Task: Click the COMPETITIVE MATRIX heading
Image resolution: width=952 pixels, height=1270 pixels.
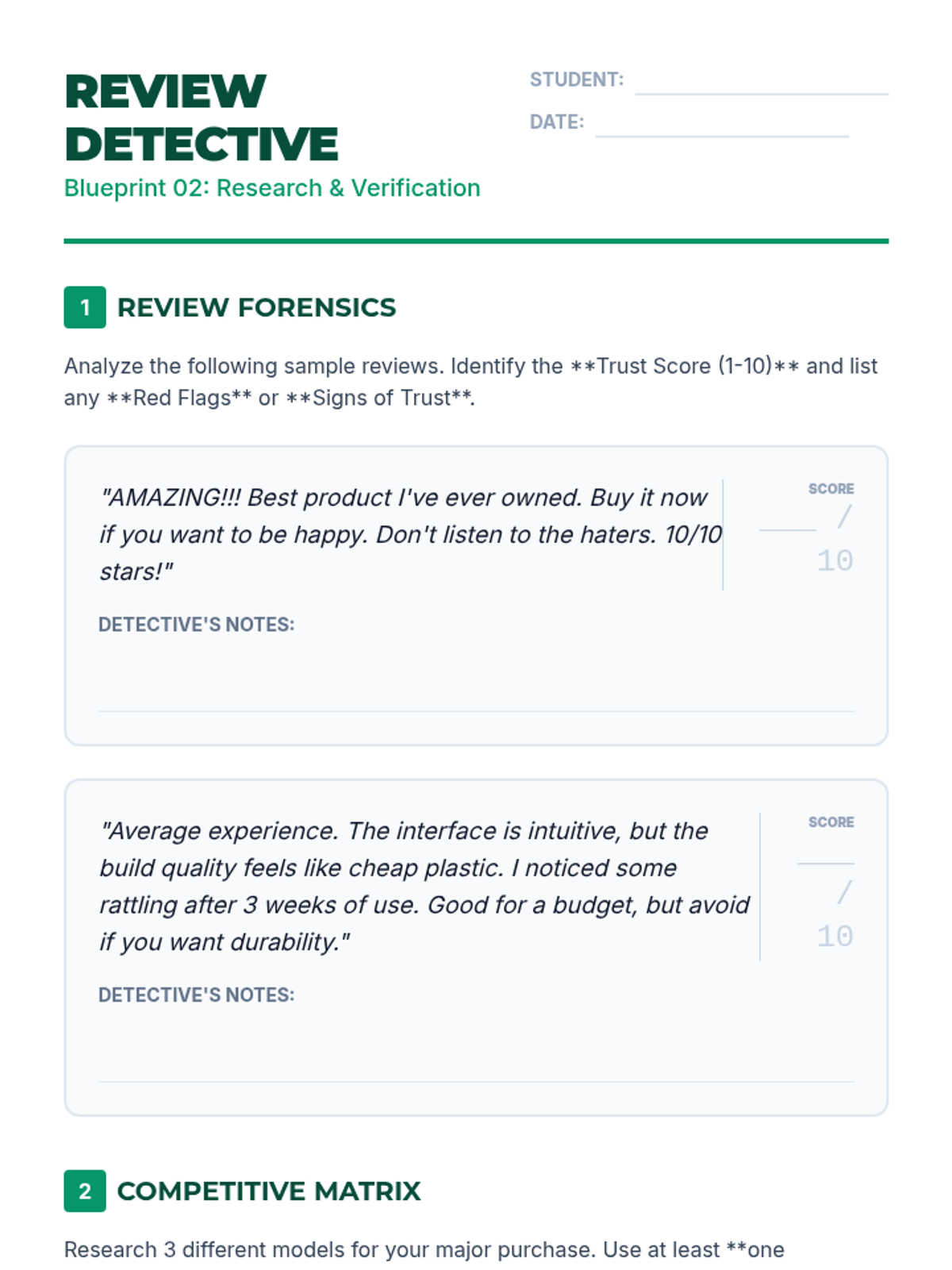Action: click(x=268, y=1191)
